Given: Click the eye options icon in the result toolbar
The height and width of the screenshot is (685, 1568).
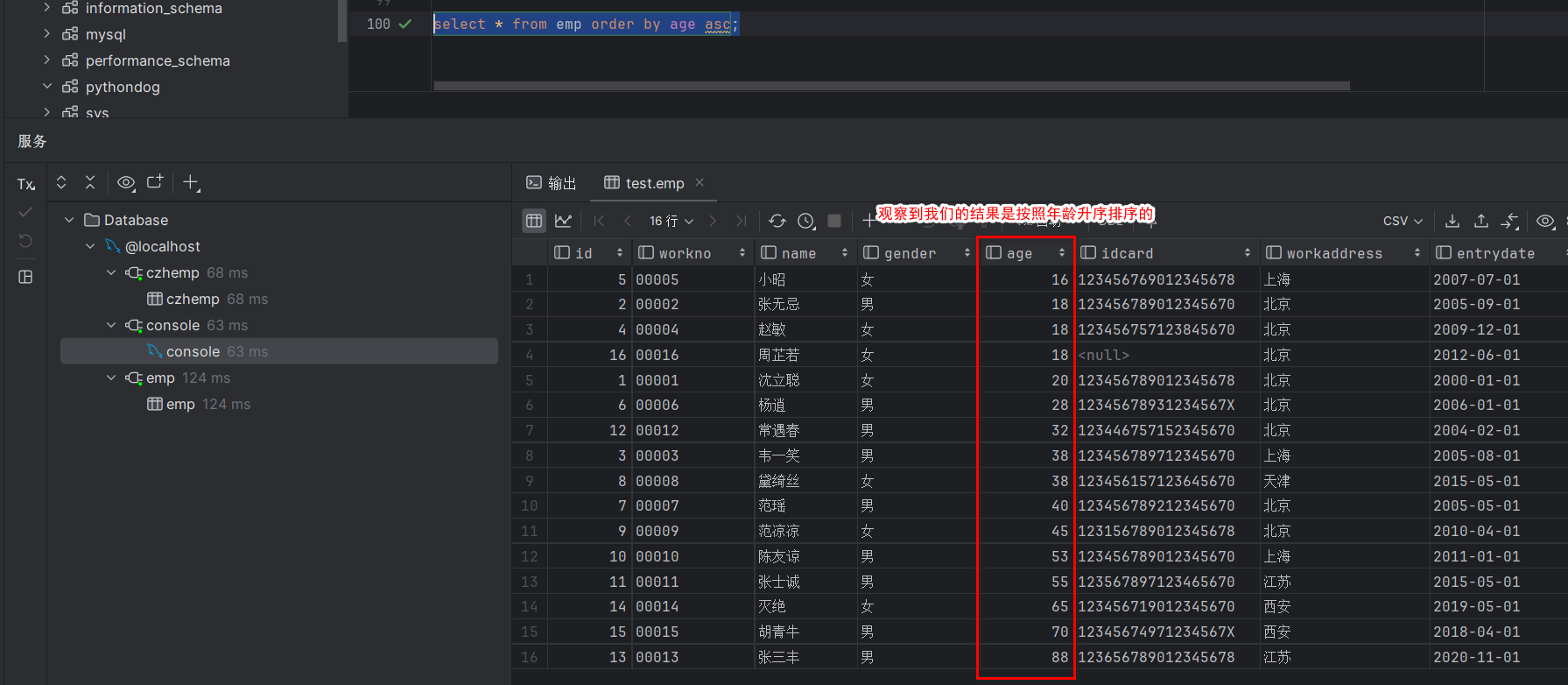Looking at the screenshot, I should [x=1546, y=221].
